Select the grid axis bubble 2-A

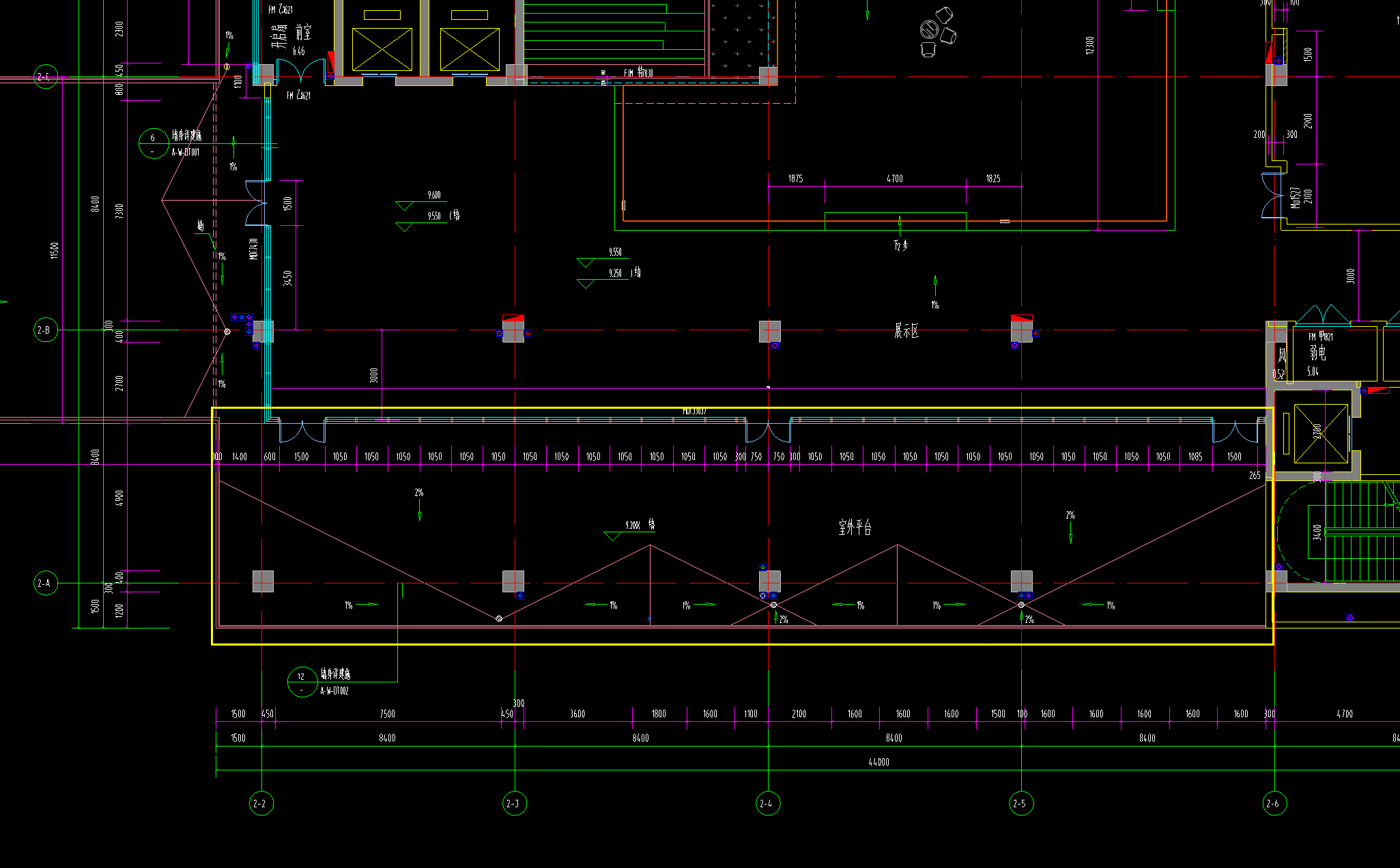[x=46, y=583]
